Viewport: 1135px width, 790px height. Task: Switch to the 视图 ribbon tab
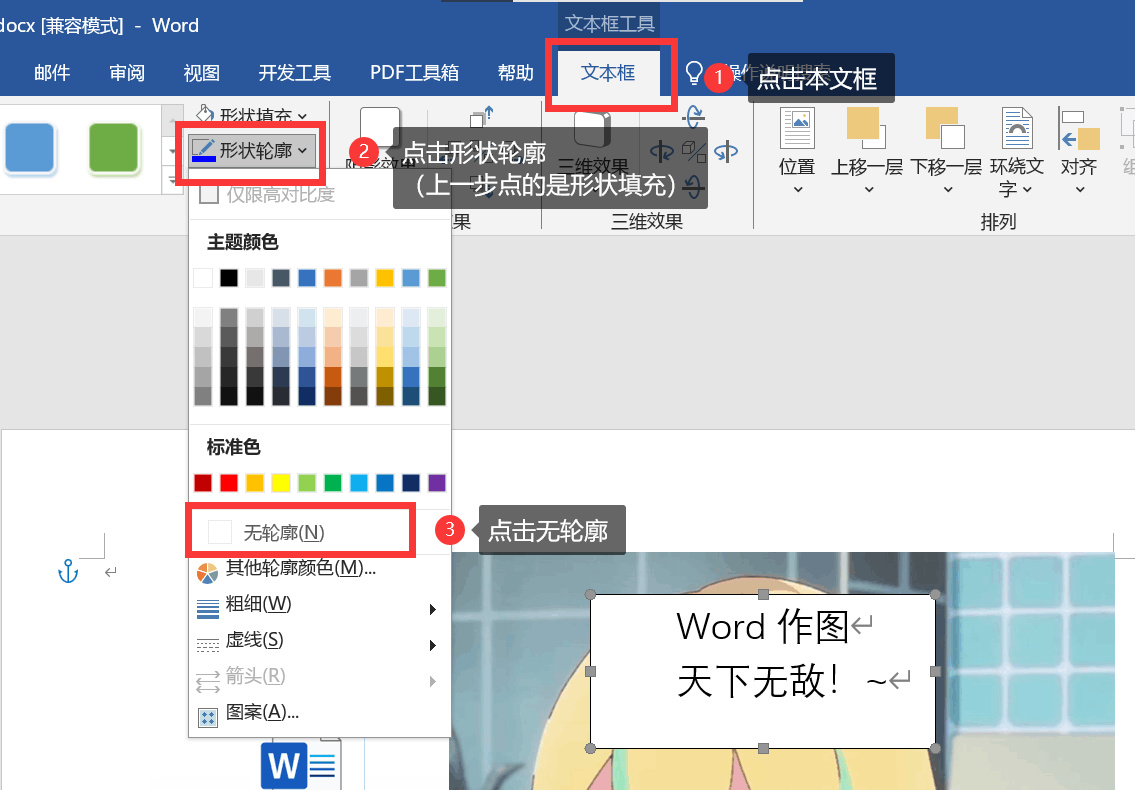click(x=201, y=72)
